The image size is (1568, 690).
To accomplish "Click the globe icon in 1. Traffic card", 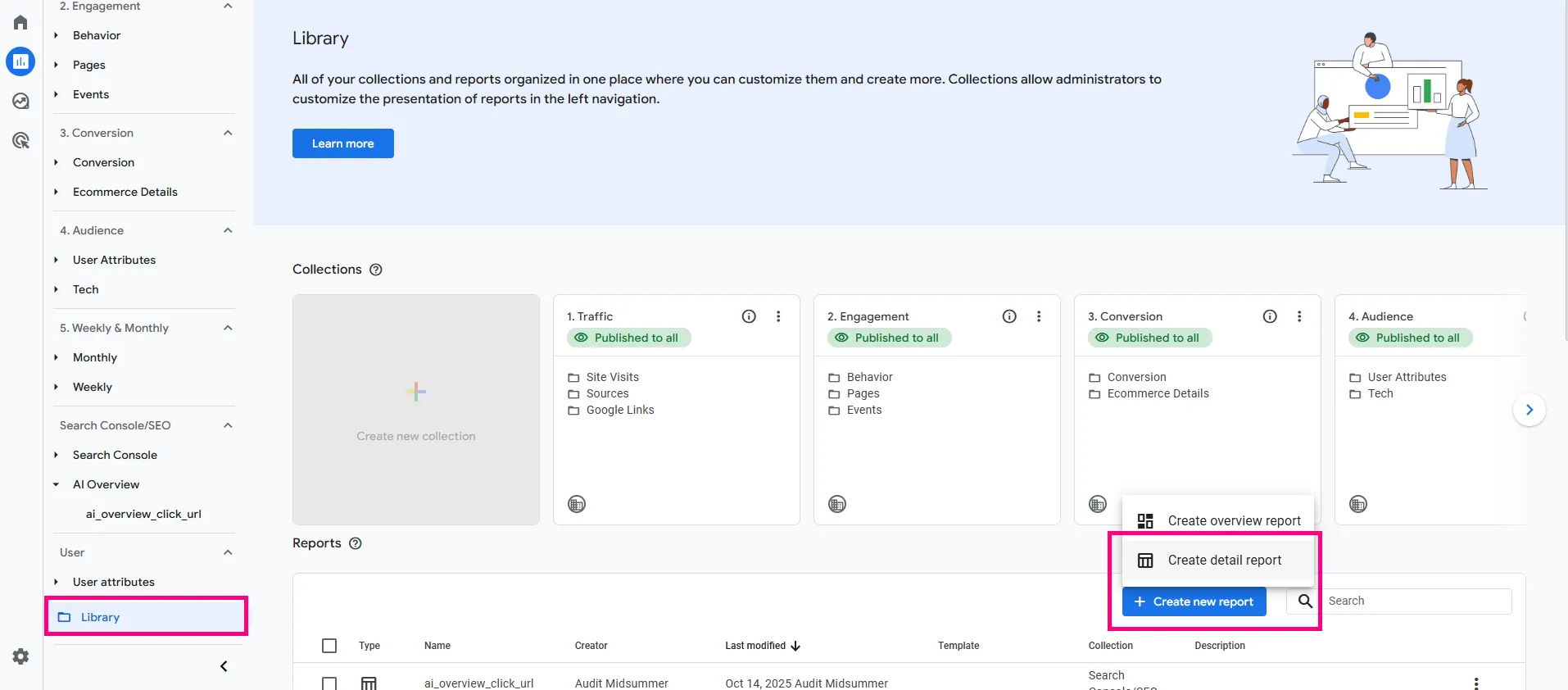I will [x=577, y=504].
